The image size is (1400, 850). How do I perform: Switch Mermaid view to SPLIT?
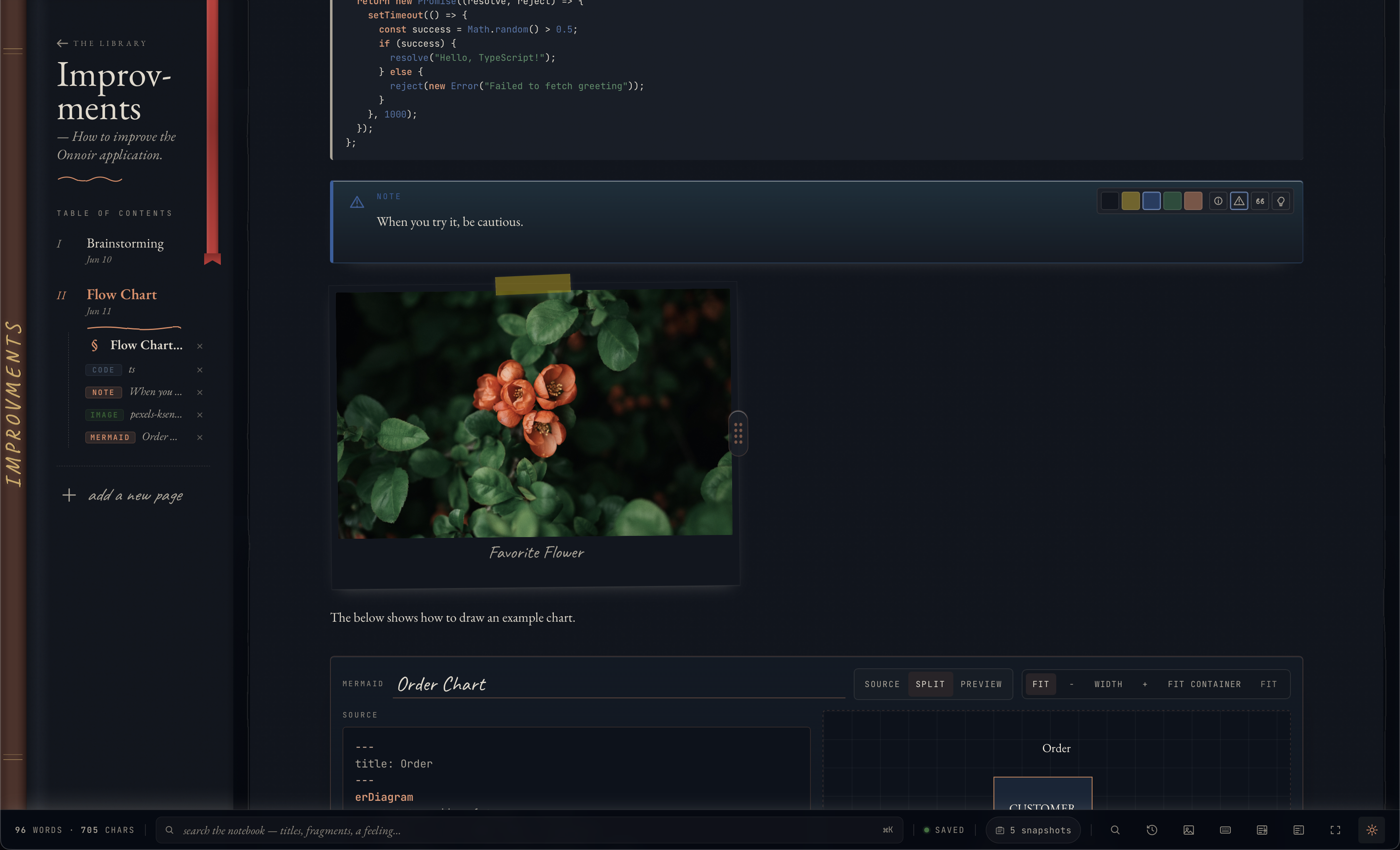pyautogui.click(x=930, y=684)
